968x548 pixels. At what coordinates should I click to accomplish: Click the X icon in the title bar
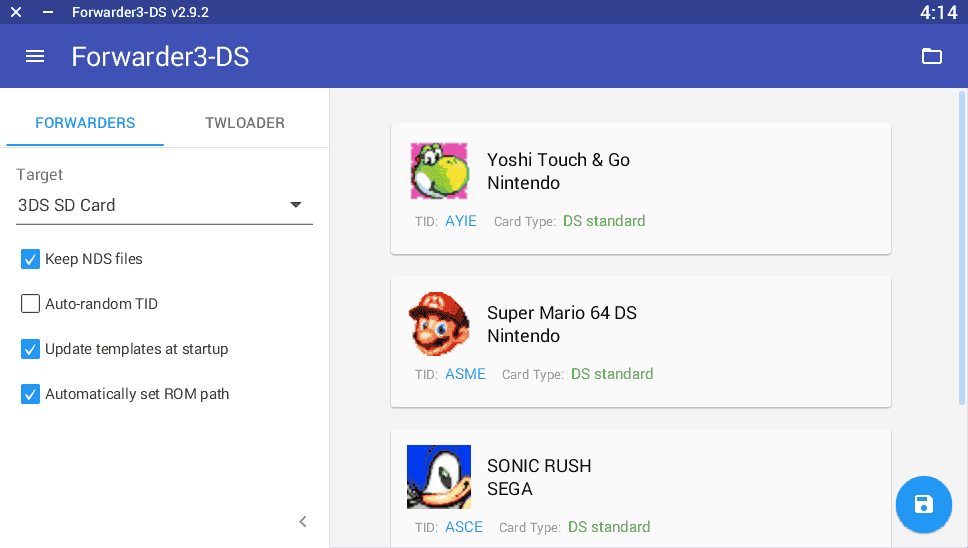pos(16,12)
